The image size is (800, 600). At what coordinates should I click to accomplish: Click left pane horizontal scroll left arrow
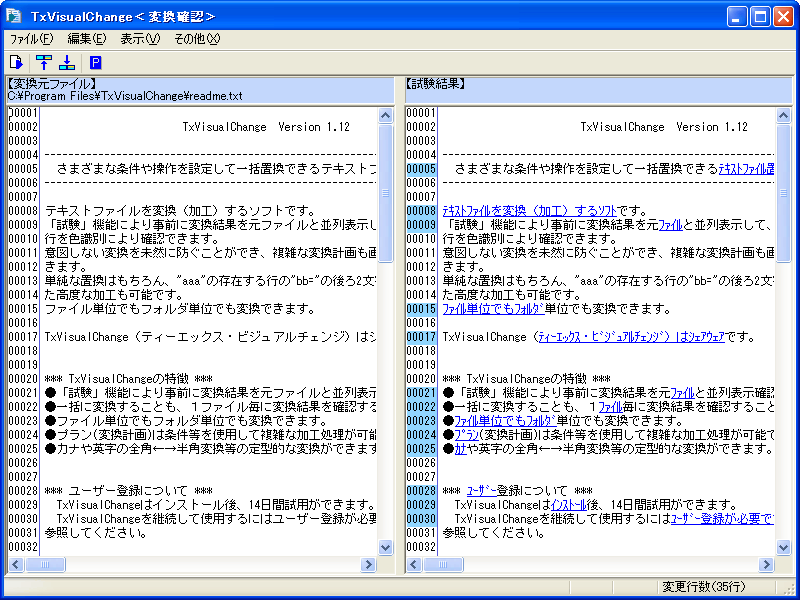point(16,564)
